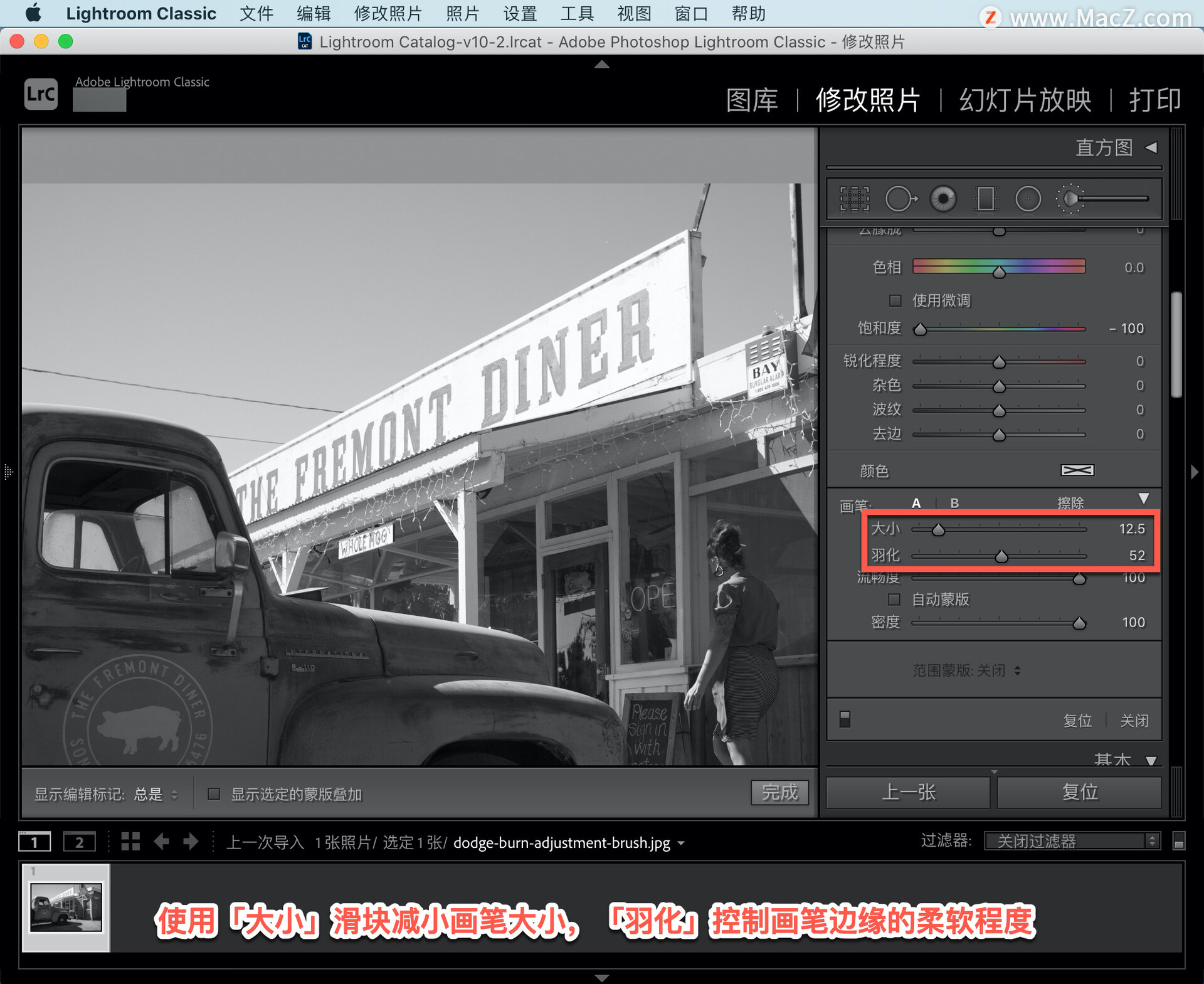1204x984 pixels.
Task: Click the large 复位 button at bottom
Action: 1079,792
